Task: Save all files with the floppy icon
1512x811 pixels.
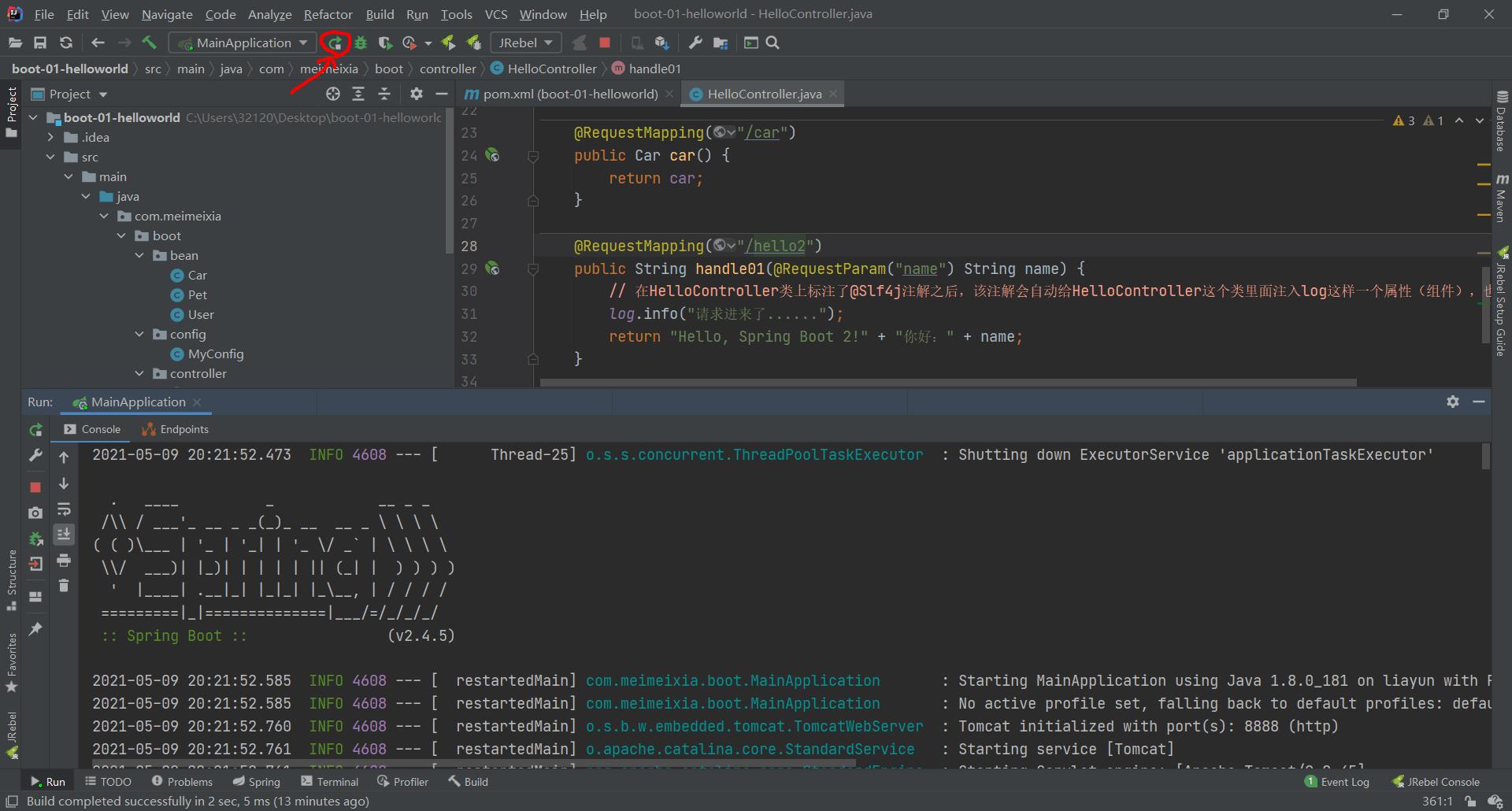Action: (x=40, y=43)
